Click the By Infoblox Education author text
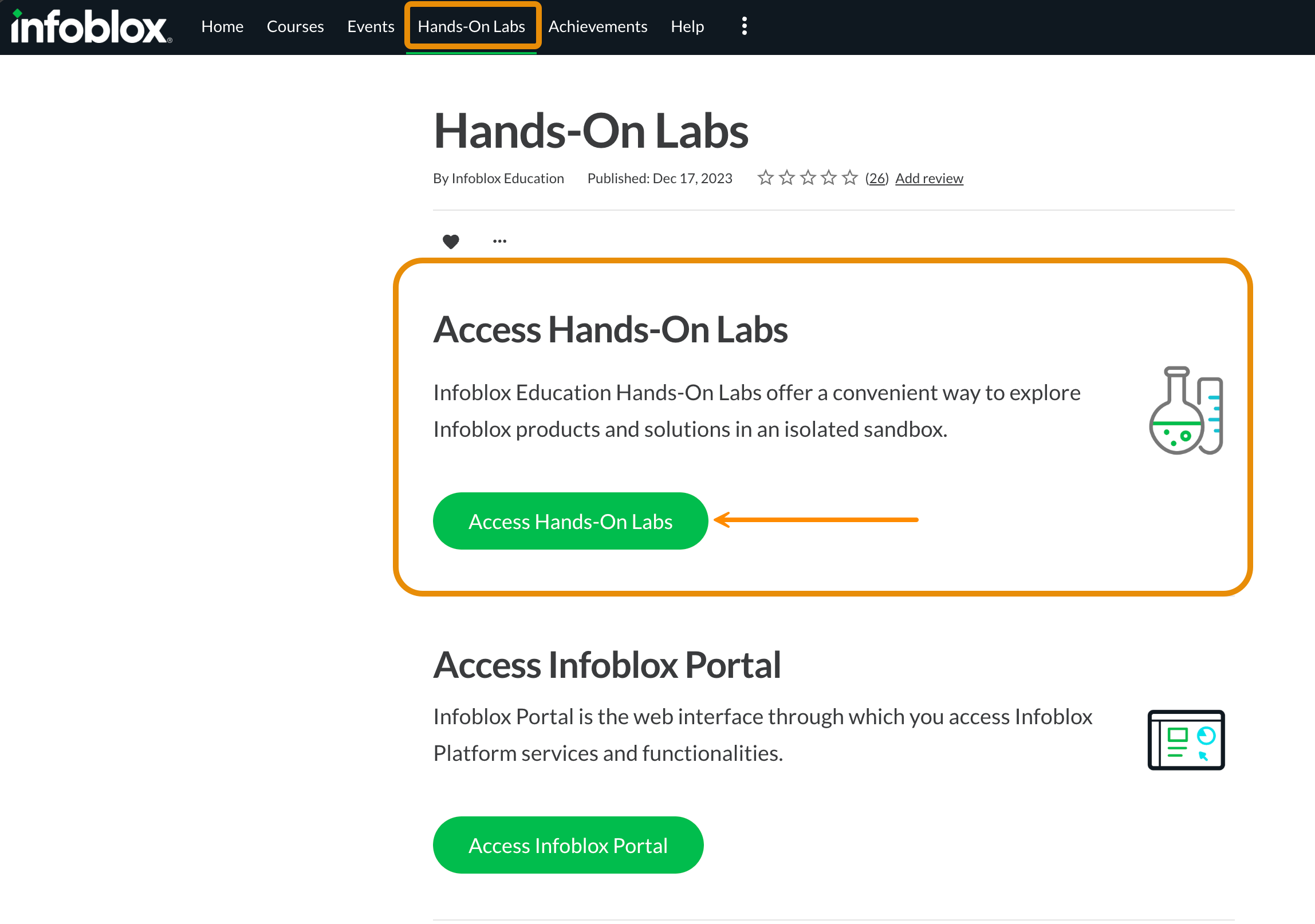This screenshot has height=924, width=1315. point(498,178)
